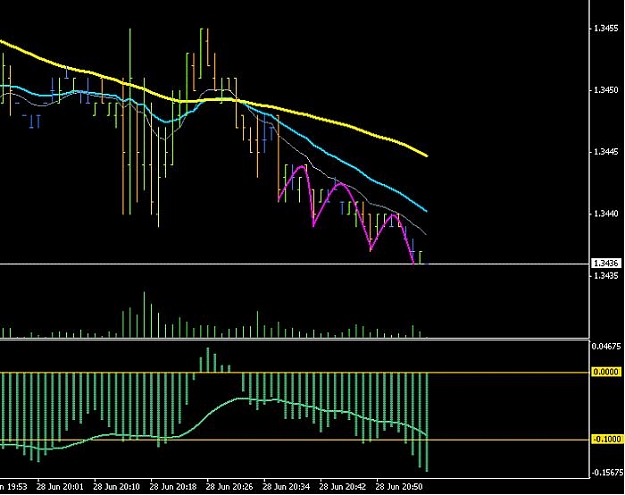Click the 0.04675 indicator scale value
The width and height of the screenshot is (625, 495).
[607, 346]
